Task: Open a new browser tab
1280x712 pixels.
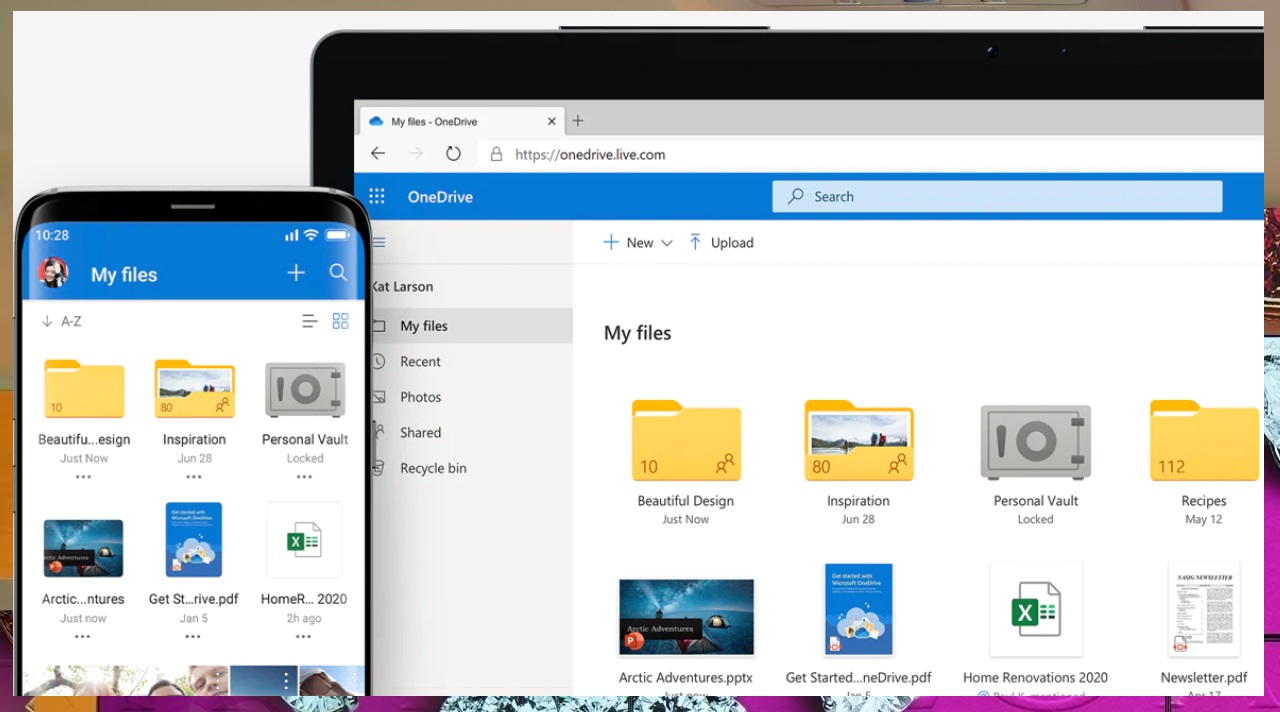Action: click(578, 121)
